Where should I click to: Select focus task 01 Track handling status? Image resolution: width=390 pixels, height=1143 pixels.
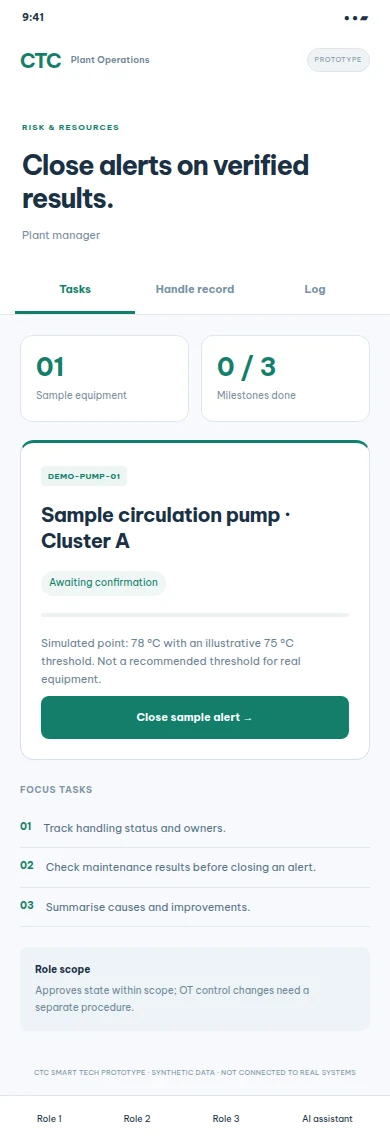click(x=195, y=828)
